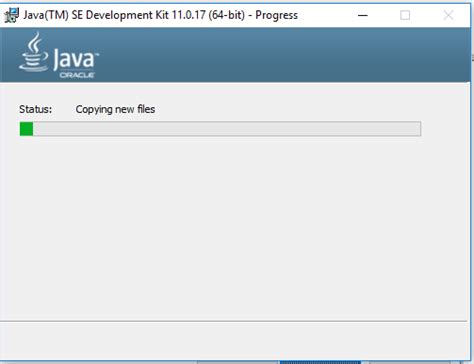Click the window title "Java(TM) SE Development Kit 11.0.17 (64-bit) - Progress"
The width and height of the screenshot is (474, 364).
[x=160, y=15]
